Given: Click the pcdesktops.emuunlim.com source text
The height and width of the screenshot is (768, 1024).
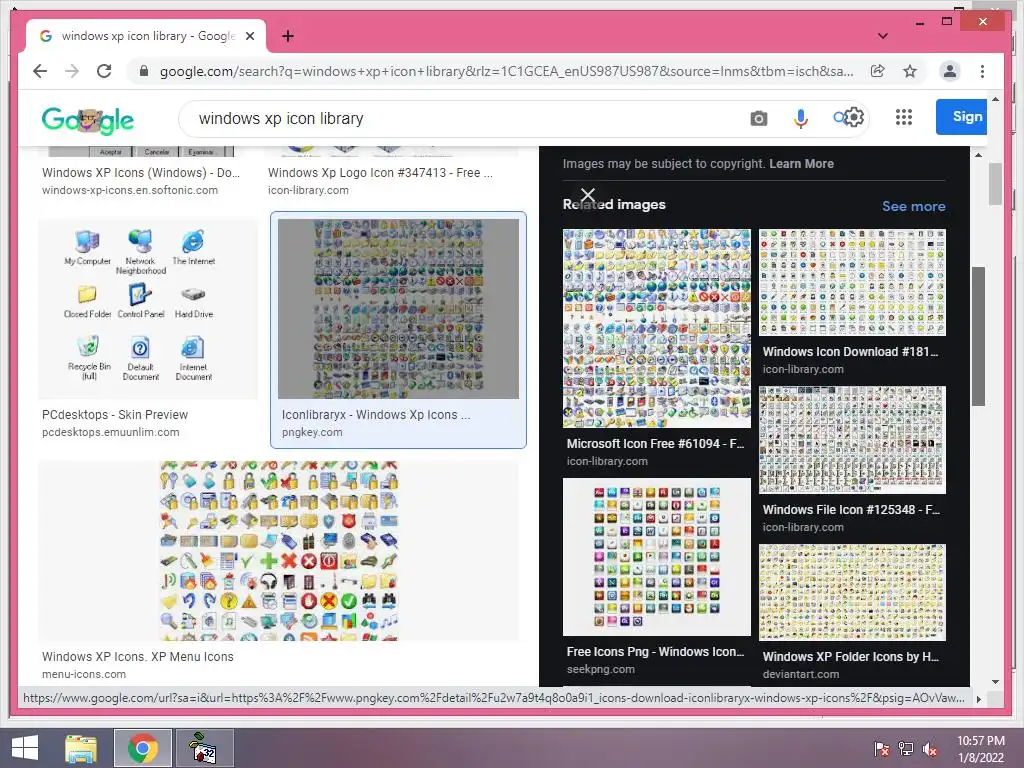Looking at the screenshot, I should (x=110, y=432).
